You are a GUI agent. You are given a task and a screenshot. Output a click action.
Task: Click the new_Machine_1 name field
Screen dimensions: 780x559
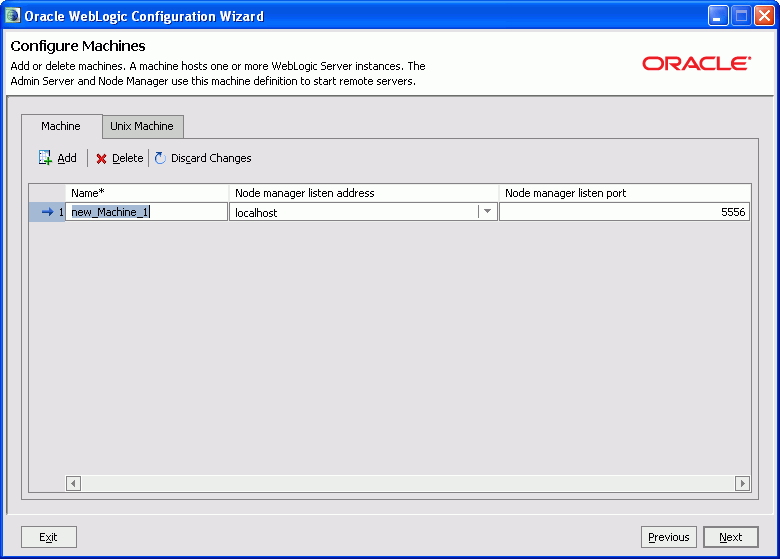tap(147, 212)
